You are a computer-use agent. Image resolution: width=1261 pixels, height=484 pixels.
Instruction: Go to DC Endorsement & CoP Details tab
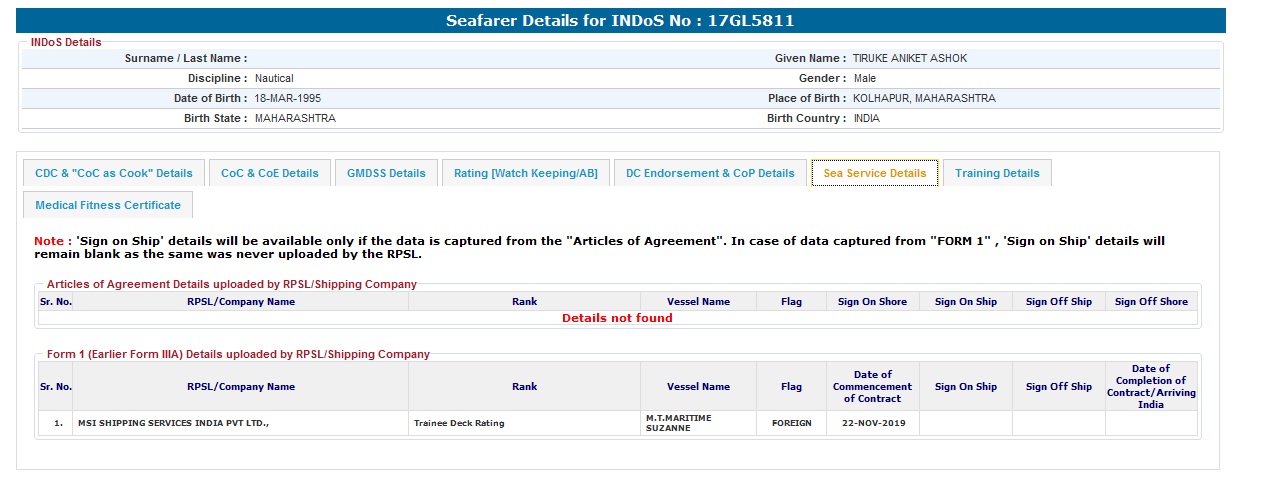click(x=710, y=173)
